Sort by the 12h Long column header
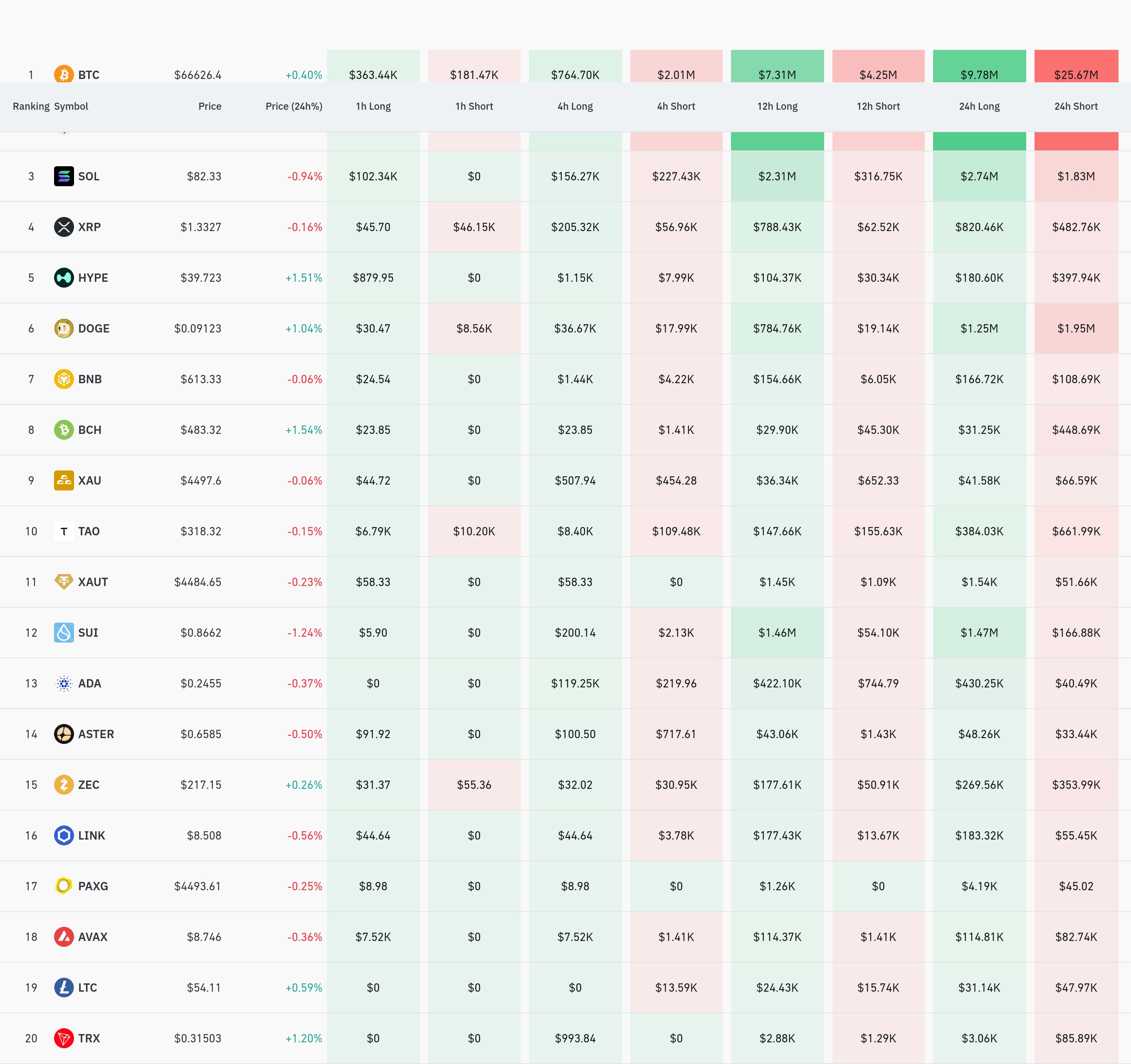The image size is (1131, 1064). pyautogui.click(x=777, y=106)
